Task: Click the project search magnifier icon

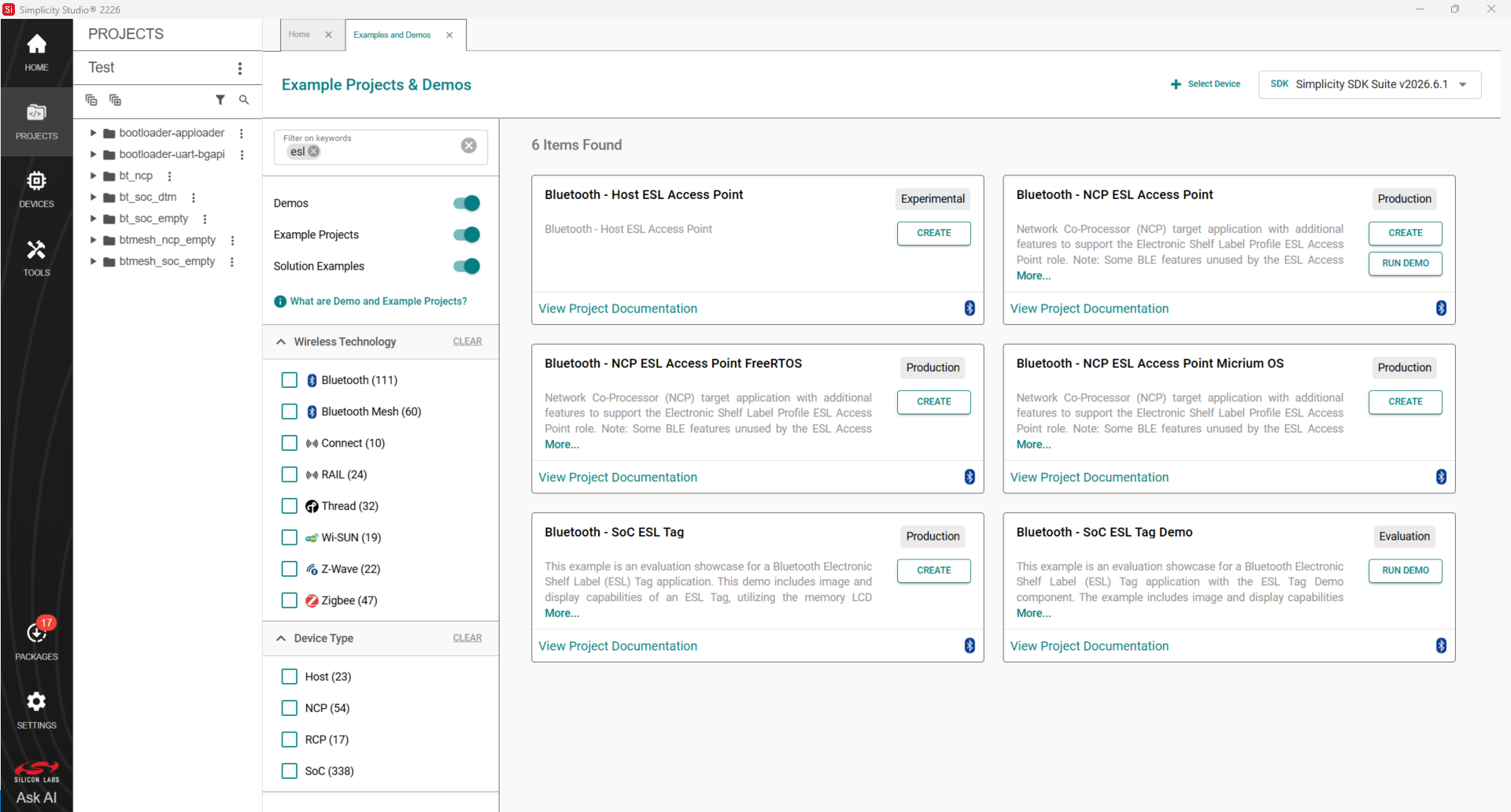Action: tap(244, 100)
